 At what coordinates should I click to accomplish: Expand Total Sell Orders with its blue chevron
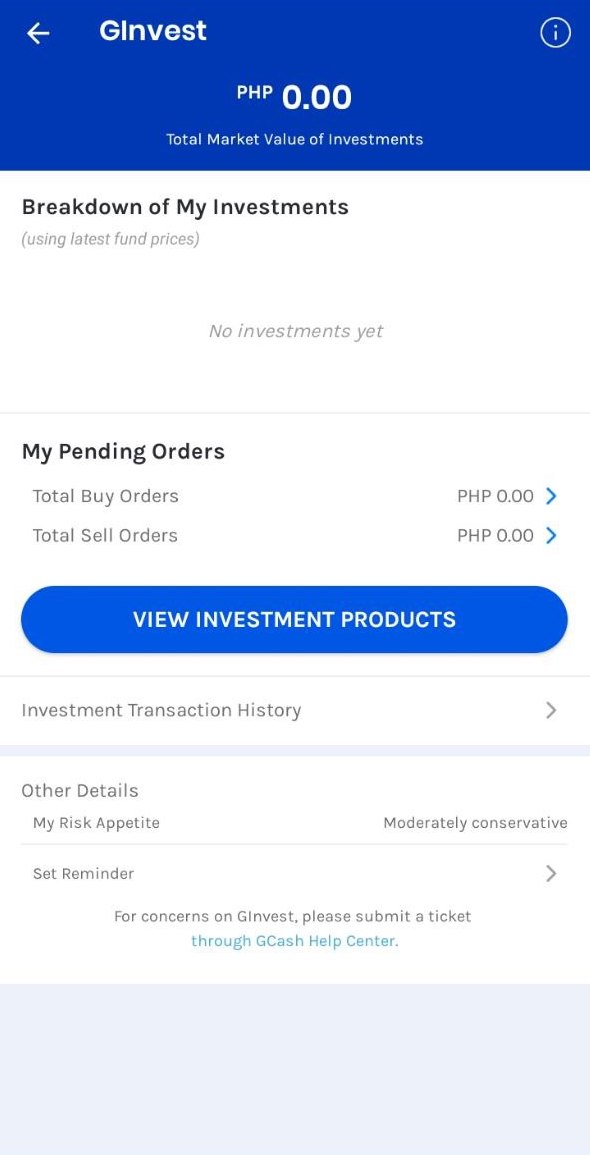click(551, 536)
